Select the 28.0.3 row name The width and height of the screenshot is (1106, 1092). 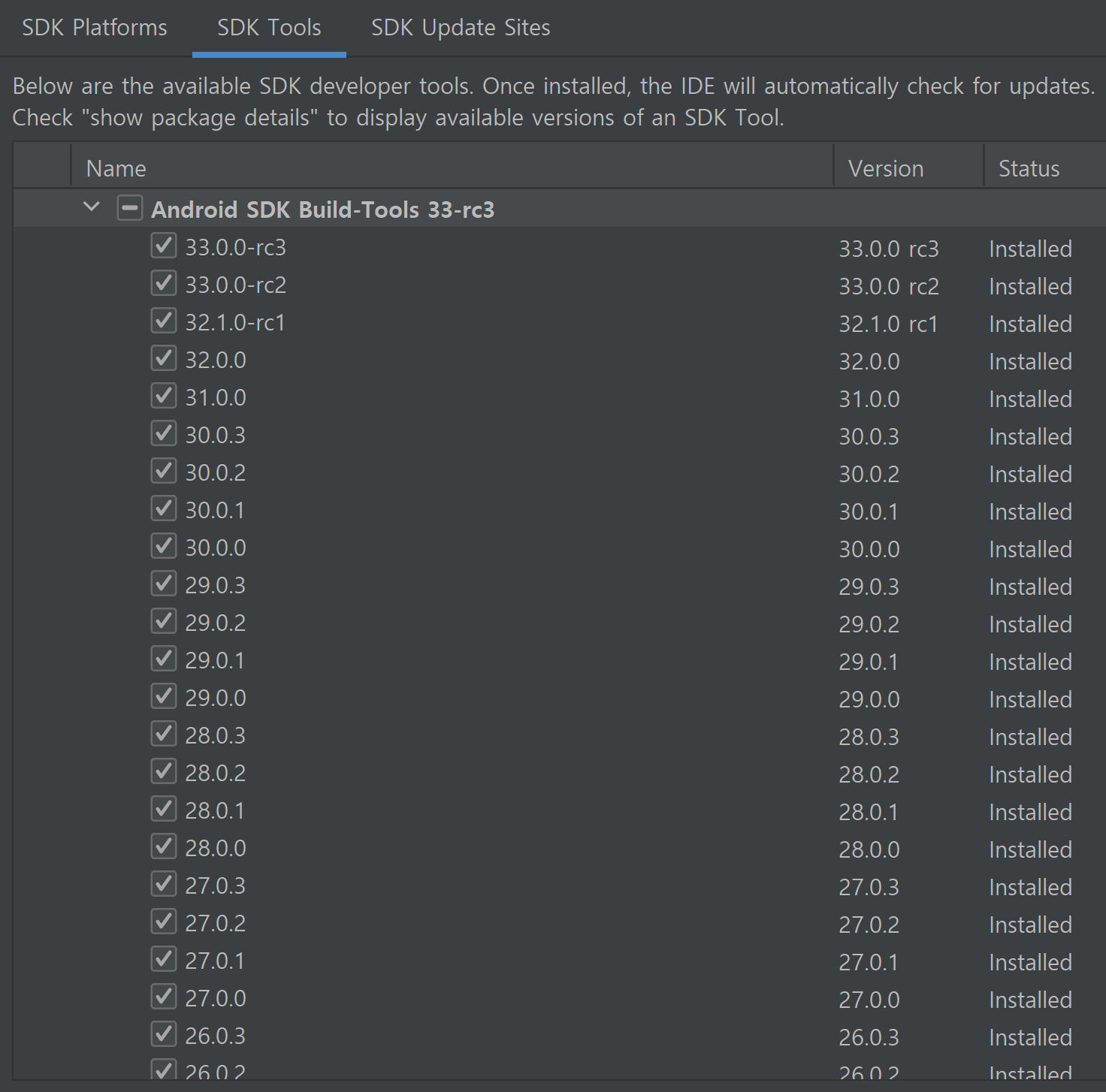216,736
